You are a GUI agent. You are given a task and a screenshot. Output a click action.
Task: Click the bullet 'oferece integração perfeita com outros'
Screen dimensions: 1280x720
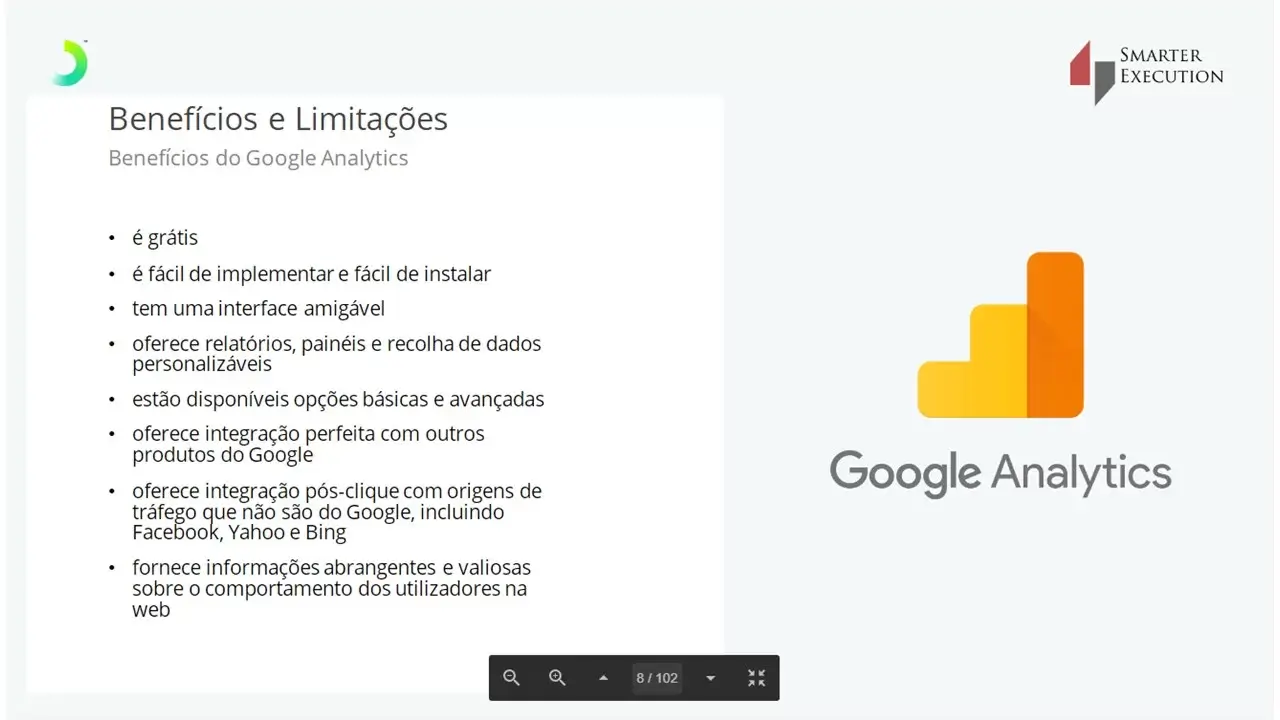tap(308, 444)
